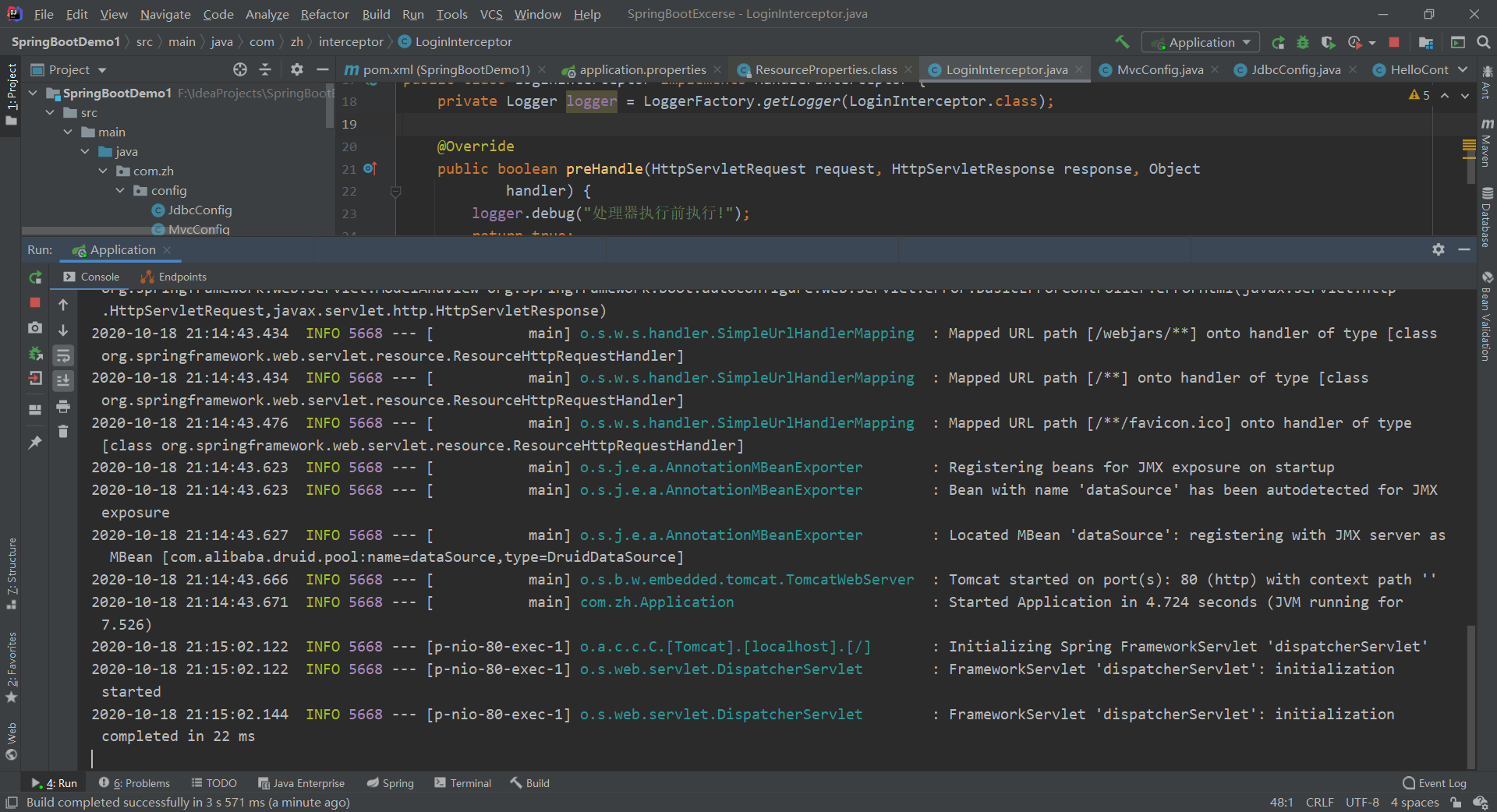Viewport: 1497px width, 812px height.
Task: Collapse the config package node
Action: (120, 190)
